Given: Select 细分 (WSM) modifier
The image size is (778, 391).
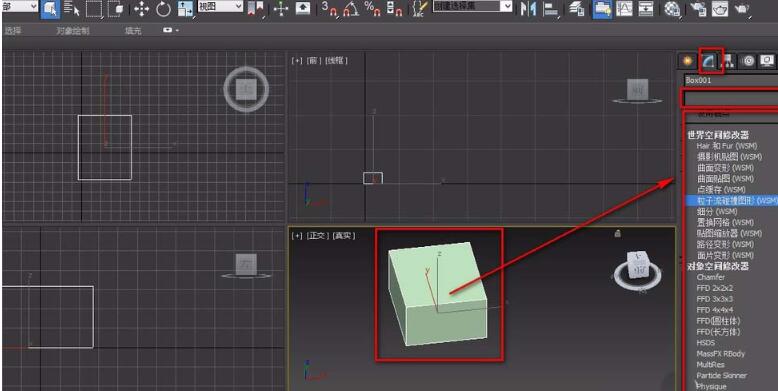Looking at the screenshot, I should point(717,211).
